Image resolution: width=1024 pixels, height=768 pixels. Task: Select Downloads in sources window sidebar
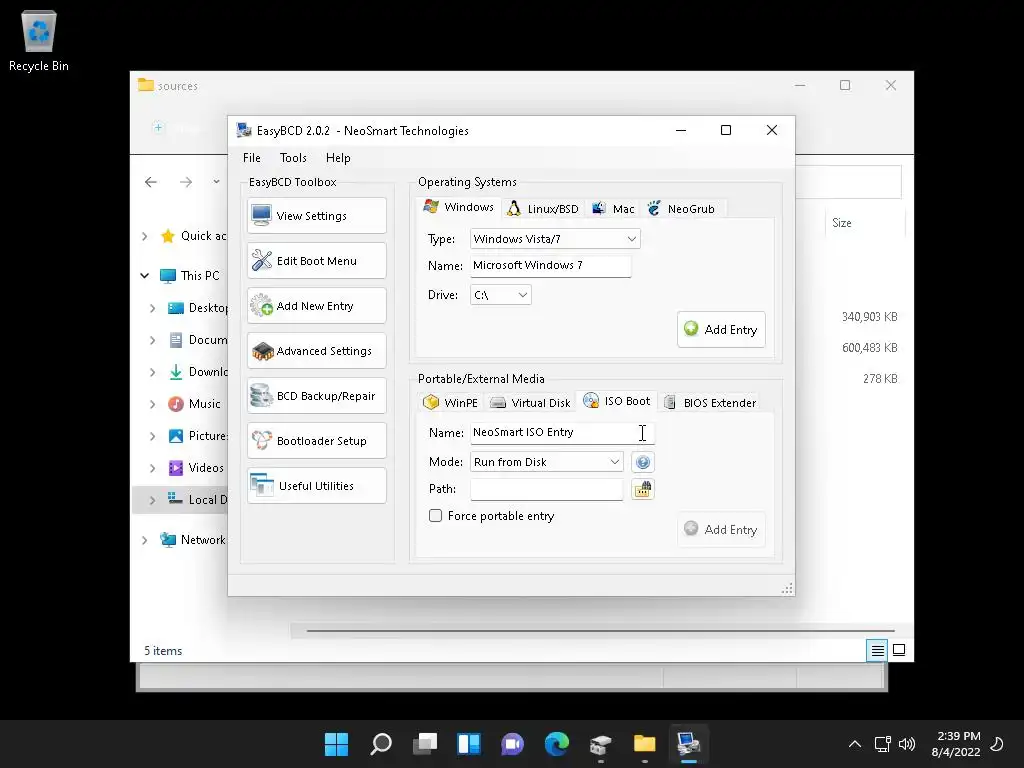208,372
